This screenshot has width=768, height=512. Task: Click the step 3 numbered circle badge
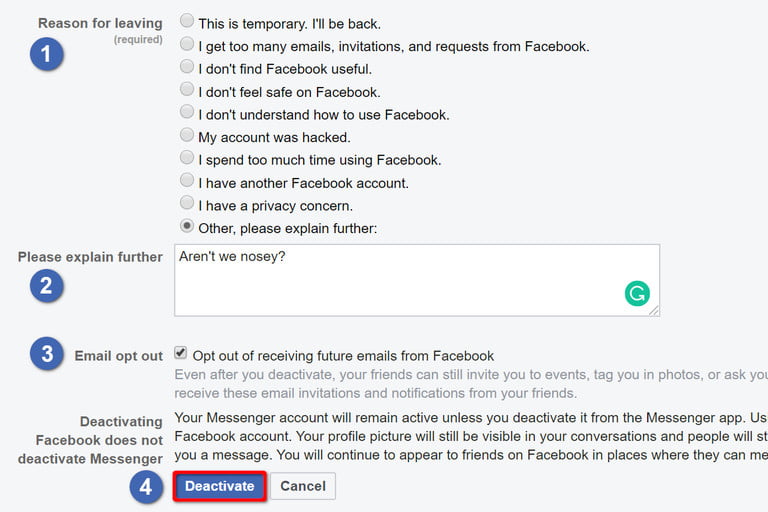coord(47,355)
